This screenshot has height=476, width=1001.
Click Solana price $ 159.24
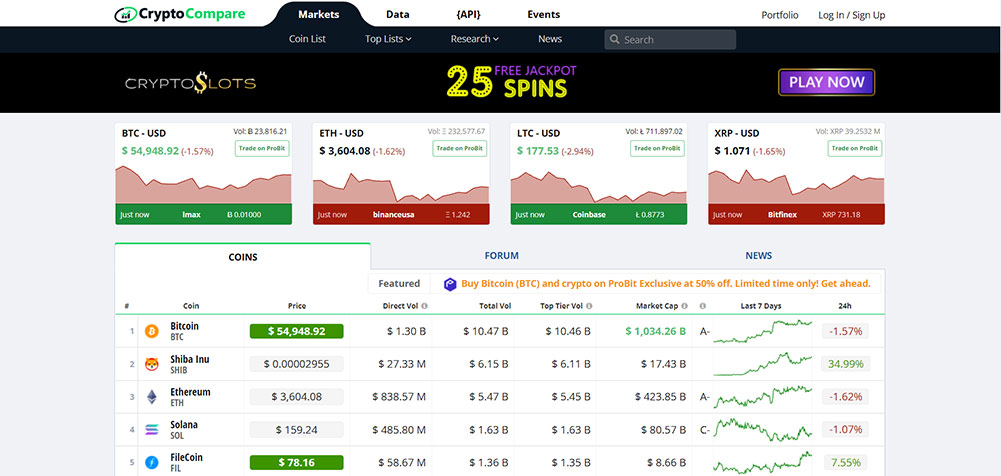[296, 430]
